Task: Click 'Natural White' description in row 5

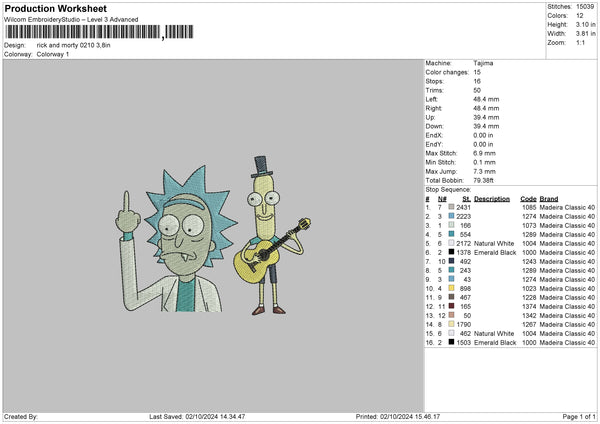Action: tap(494, 243)
